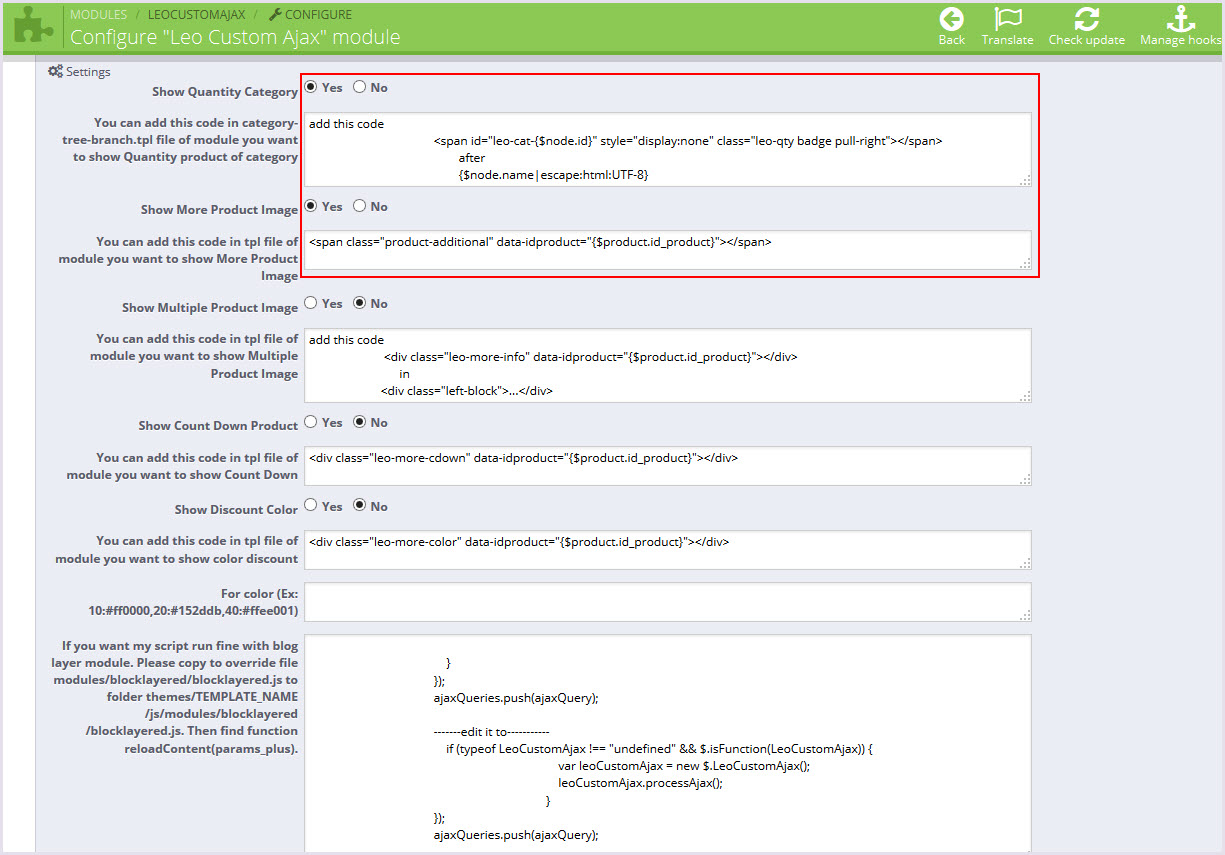Viewport: 1225px width, 855px height.
Task: Click the leo-more-color code textarea
Action: pos(667,549)
